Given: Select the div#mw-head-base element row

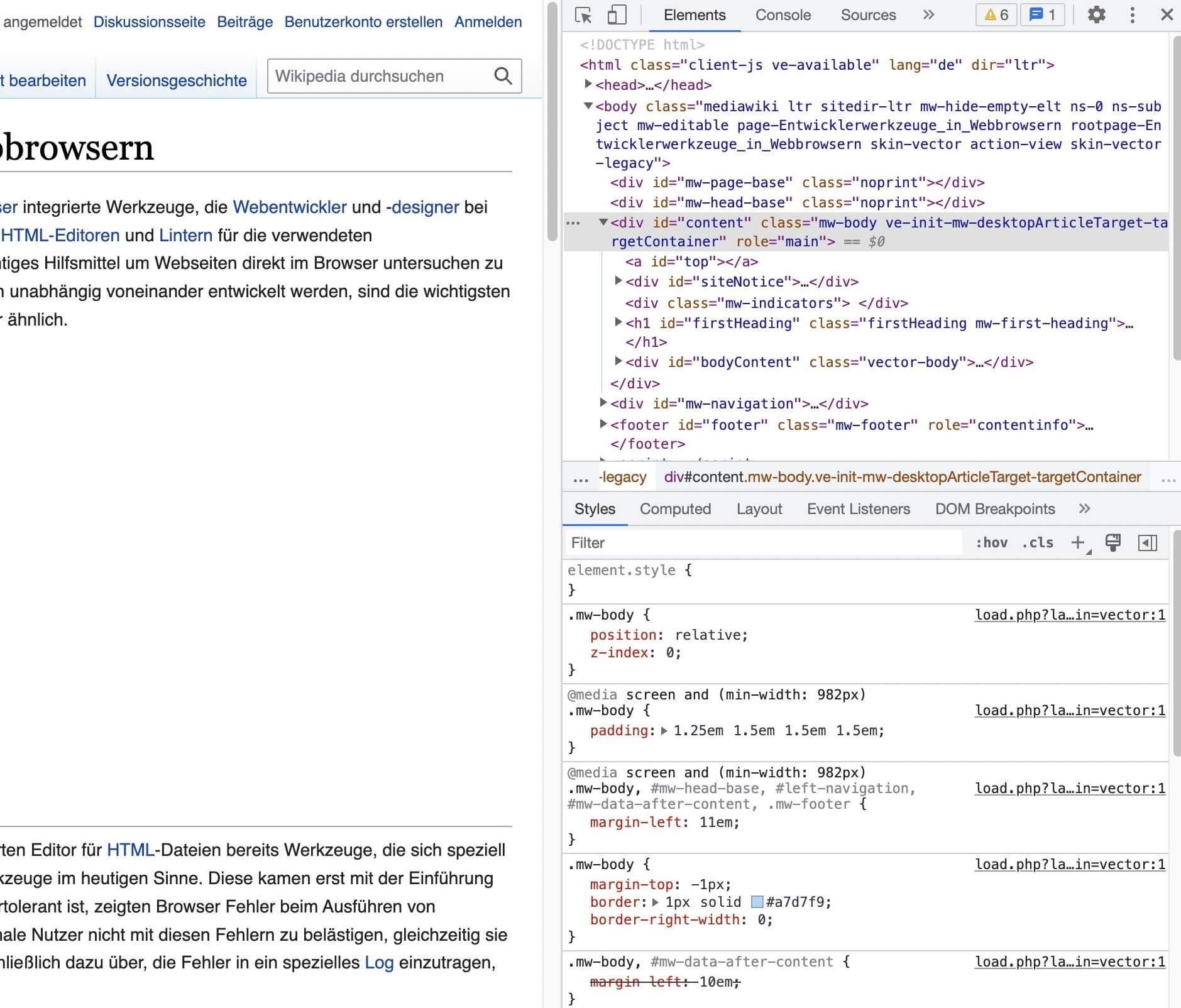Looking at the screenshot, I should pos(866,202).
